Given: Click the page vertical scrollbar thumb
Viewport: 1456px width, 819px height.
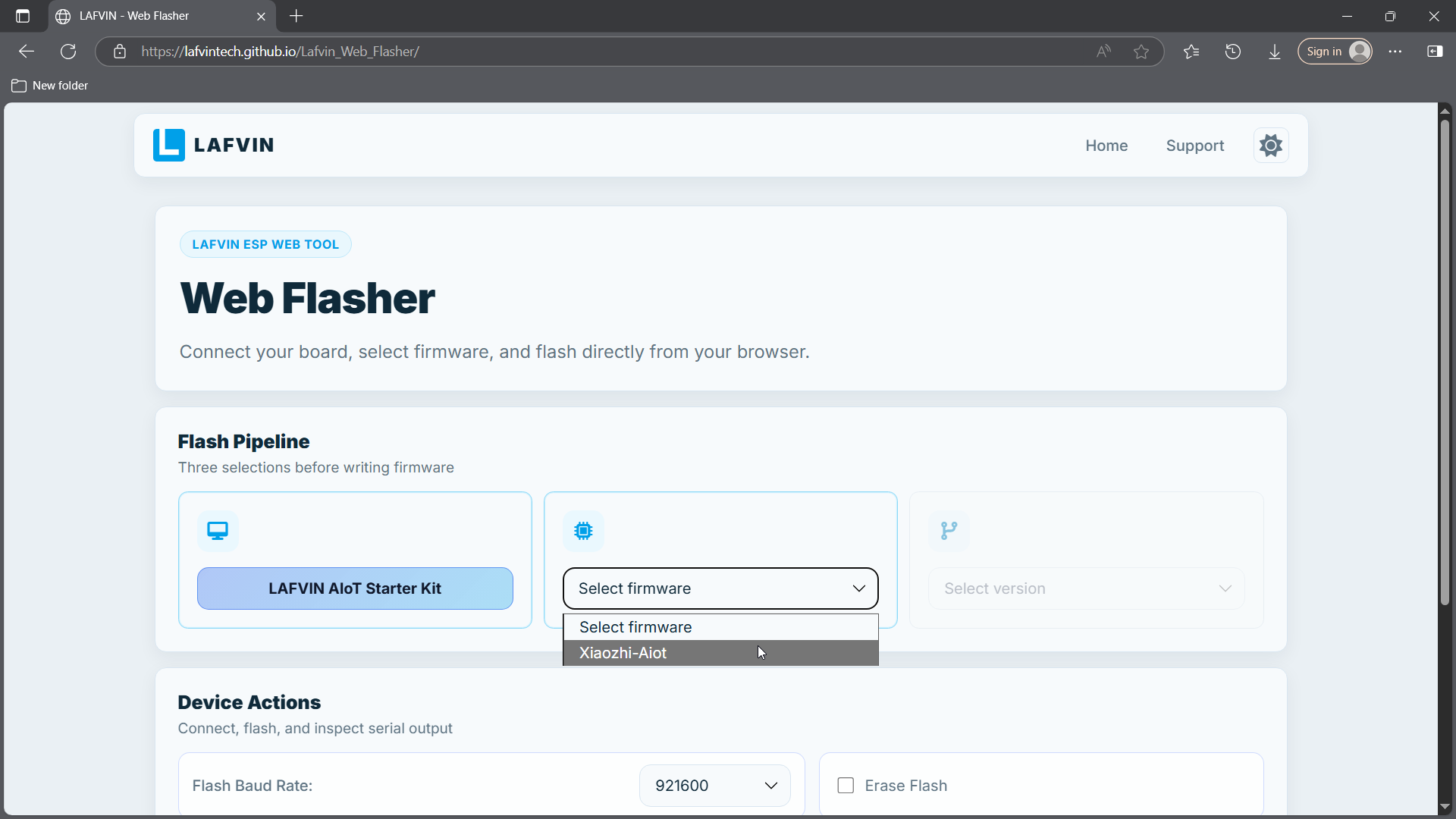Looking at the screenshot, I should click(x=1445, y=362).
